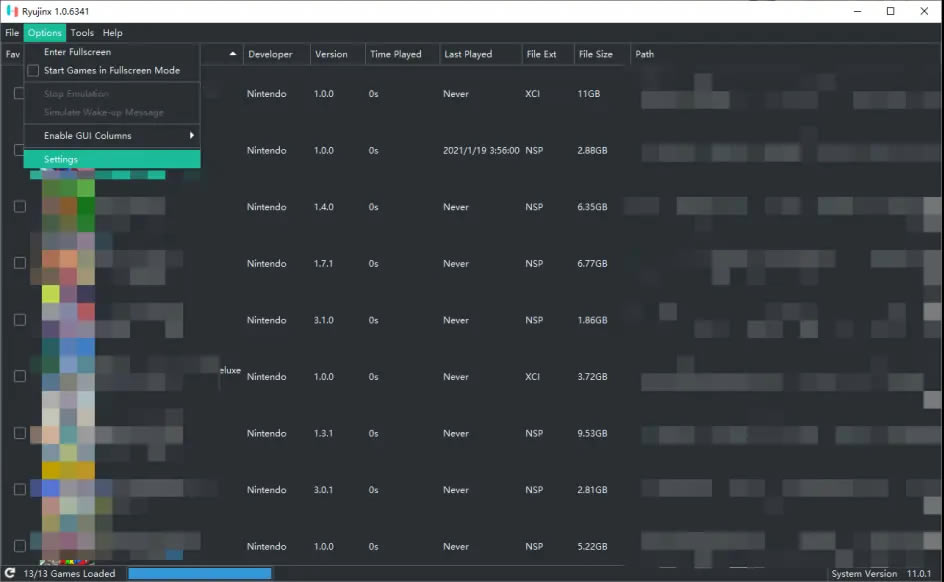Open Settings from the Options menu

[112, 159]
